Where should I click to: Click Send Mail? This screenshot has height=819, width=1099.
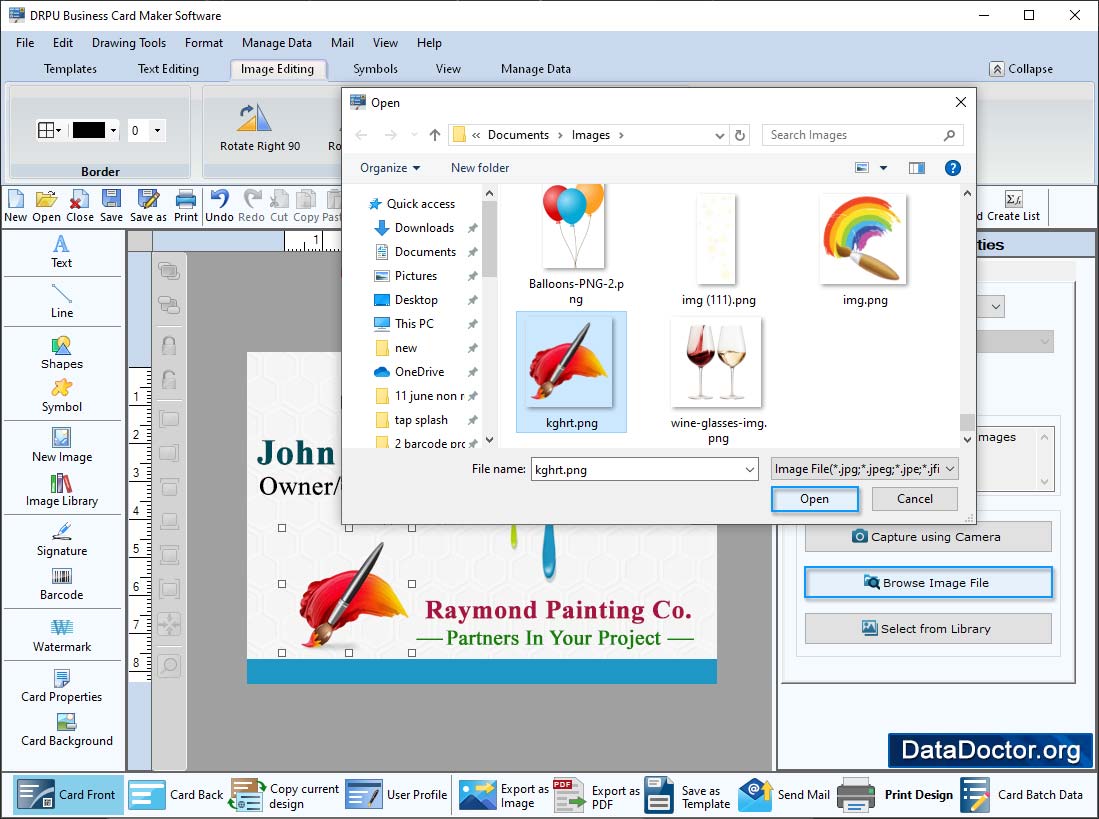[x=784, y=794]
